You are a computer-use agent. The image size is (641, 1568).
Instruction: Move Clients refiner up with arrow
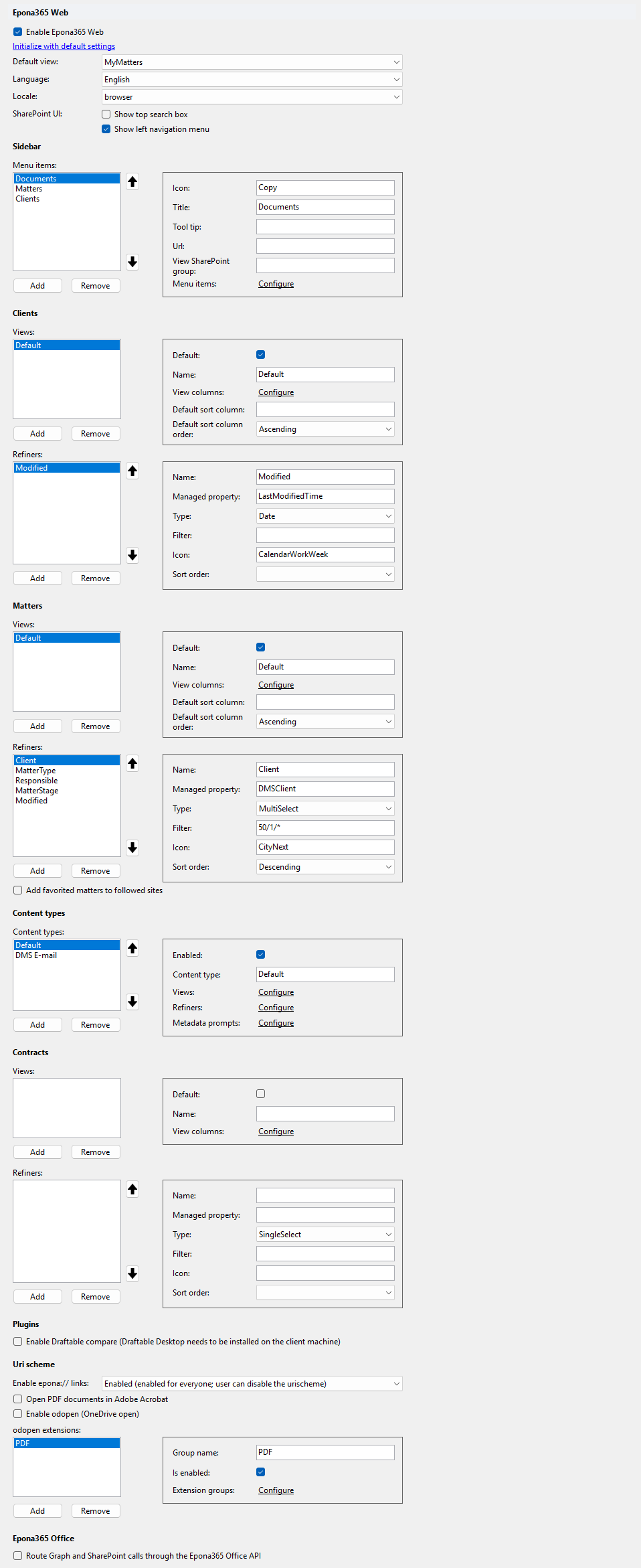(x=132, y=471)
